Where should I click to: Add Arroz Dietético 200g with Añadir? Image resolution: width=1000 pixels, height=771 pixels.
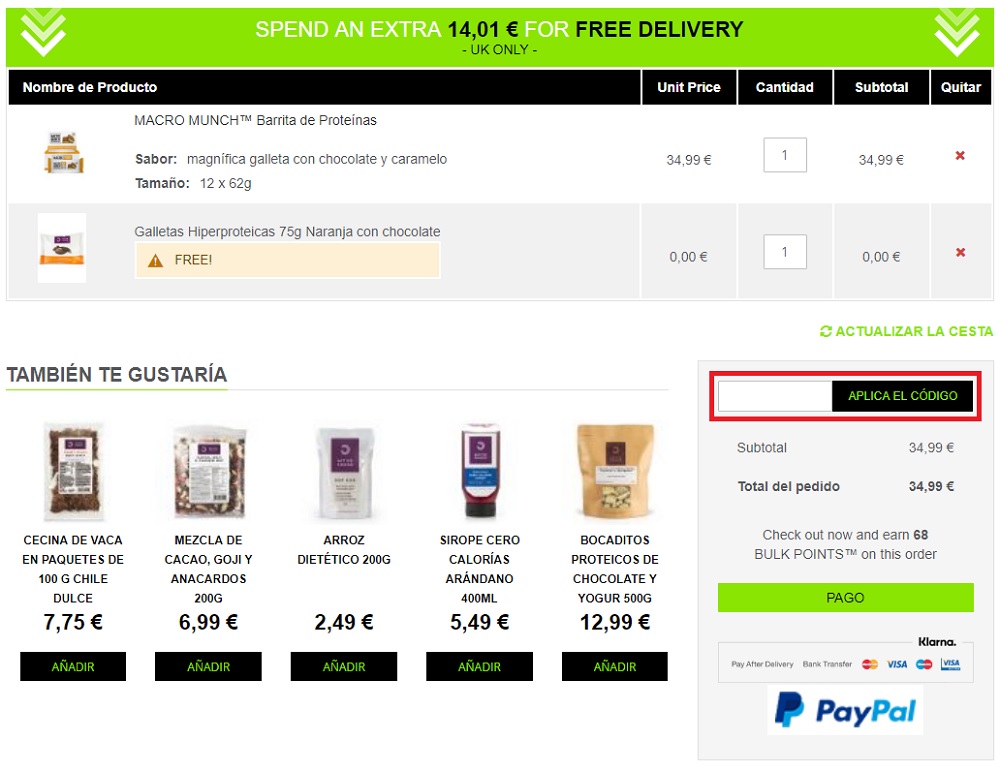tap(344, 666)
